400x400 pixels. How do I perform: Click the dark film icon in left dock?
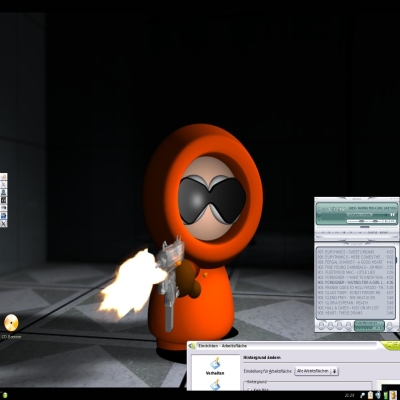(3, 200)
